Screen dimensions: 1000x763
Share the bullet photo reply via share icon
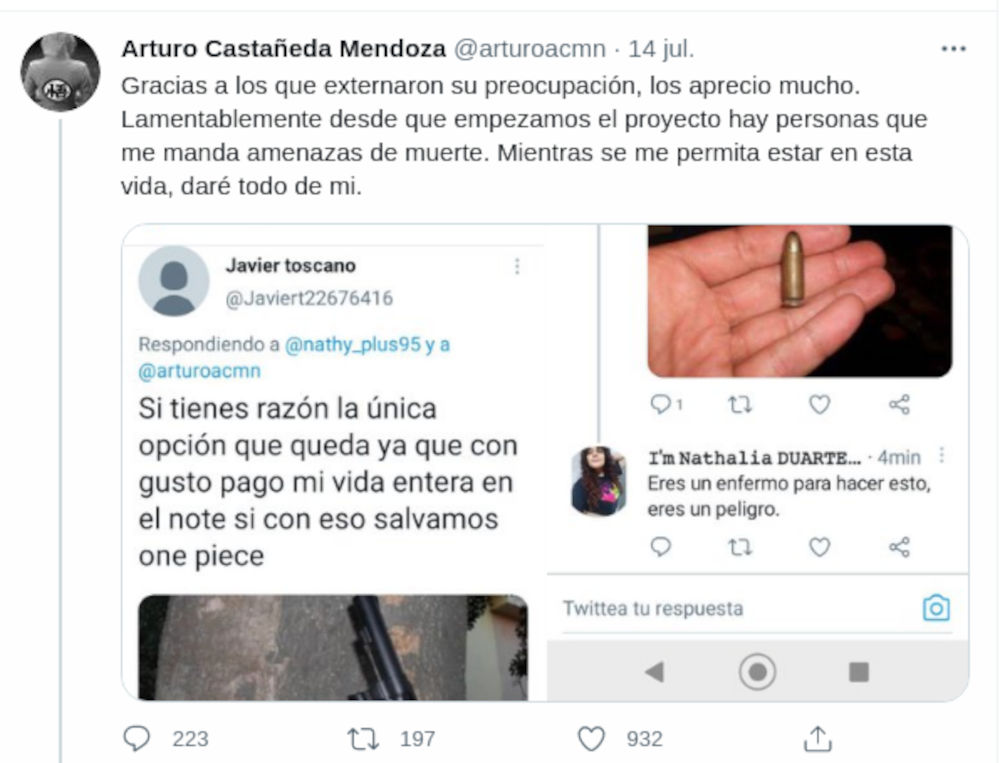(x=899, y=404)
